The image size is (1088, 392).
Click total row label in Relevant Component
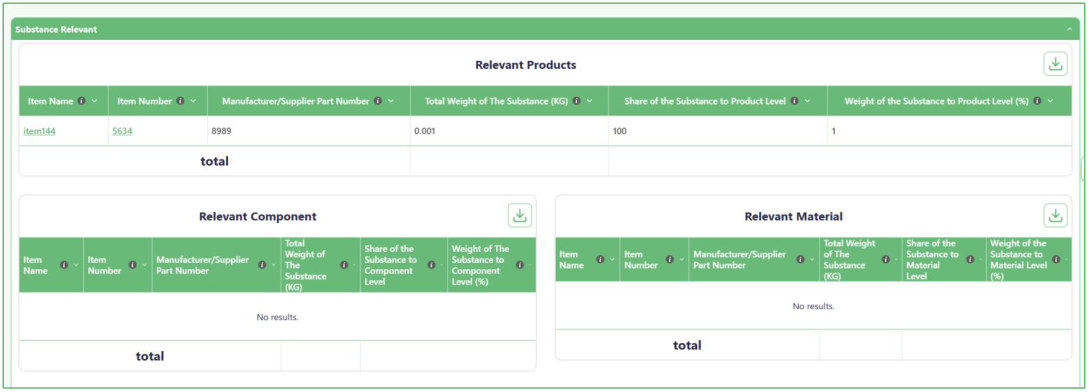pyautogui.click(x=150, y=356)
